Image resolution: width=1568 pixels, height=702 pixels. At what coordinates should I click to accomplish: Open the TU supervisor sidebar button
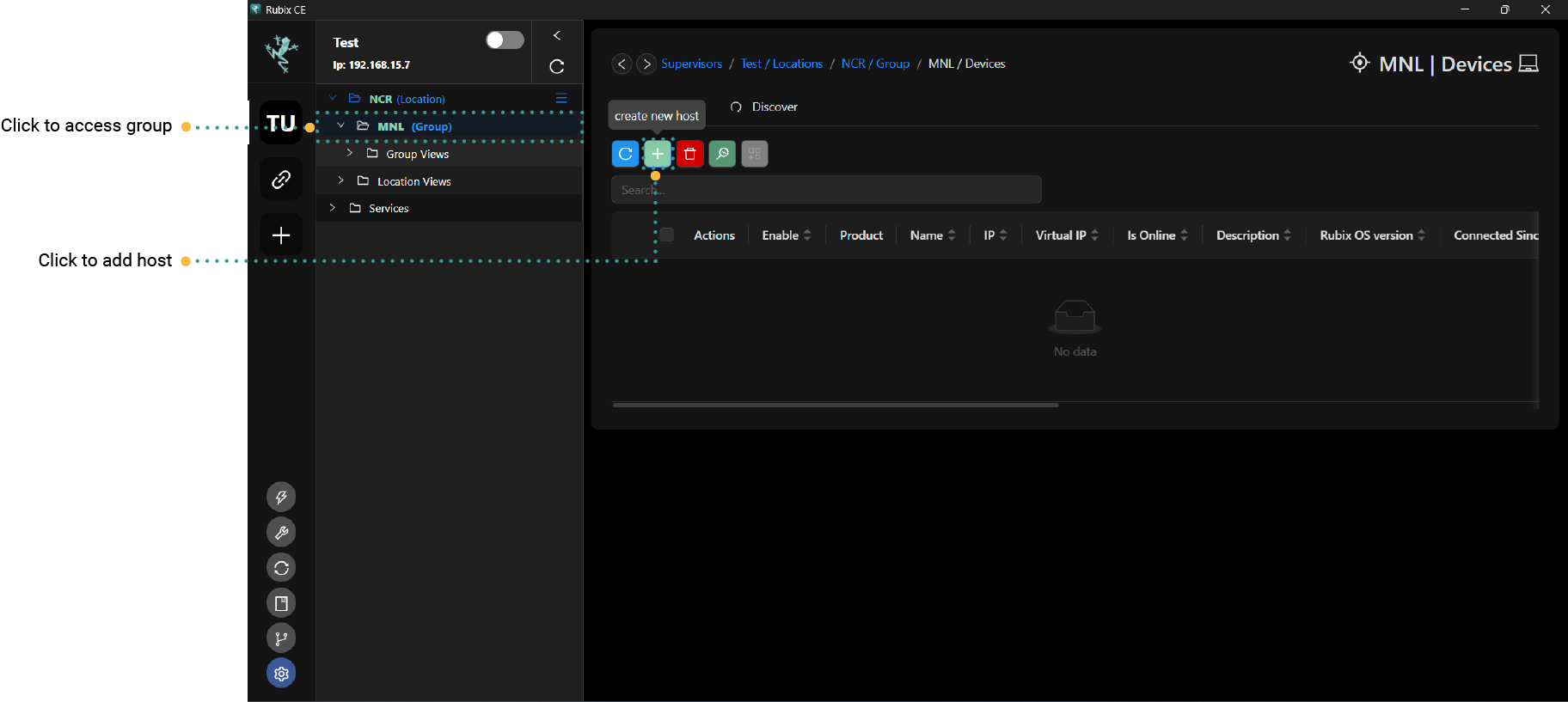[281, 123]
